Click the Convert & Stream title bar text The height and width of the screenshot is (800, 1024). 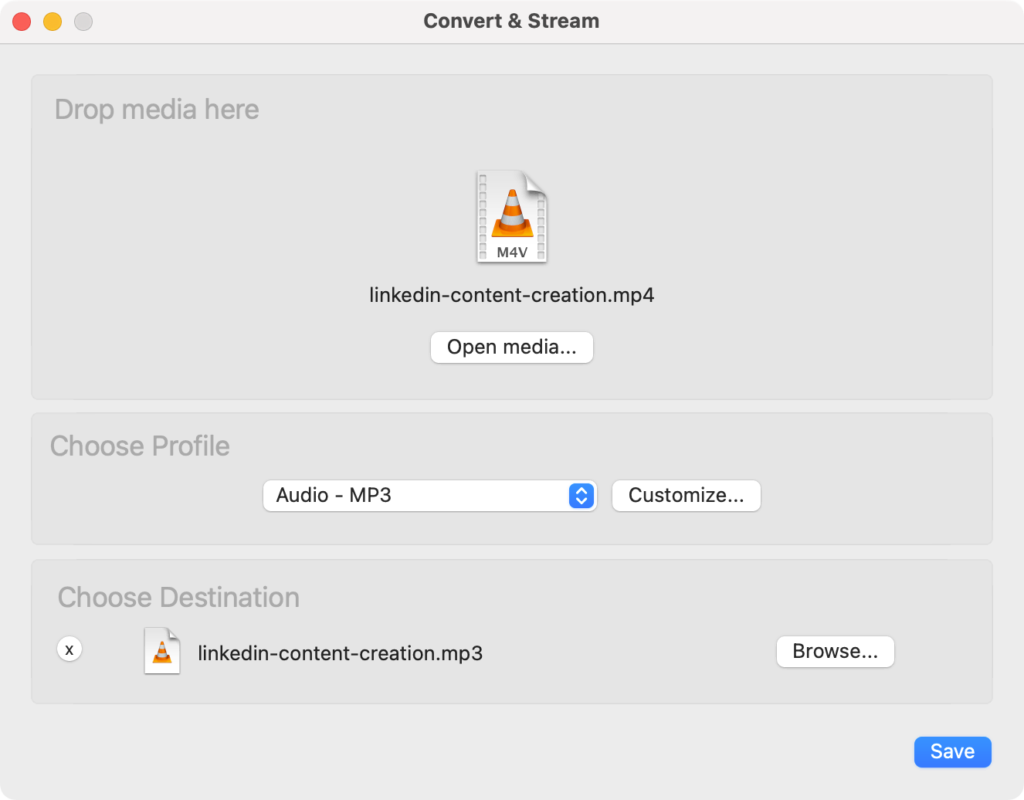pos(511,21)
